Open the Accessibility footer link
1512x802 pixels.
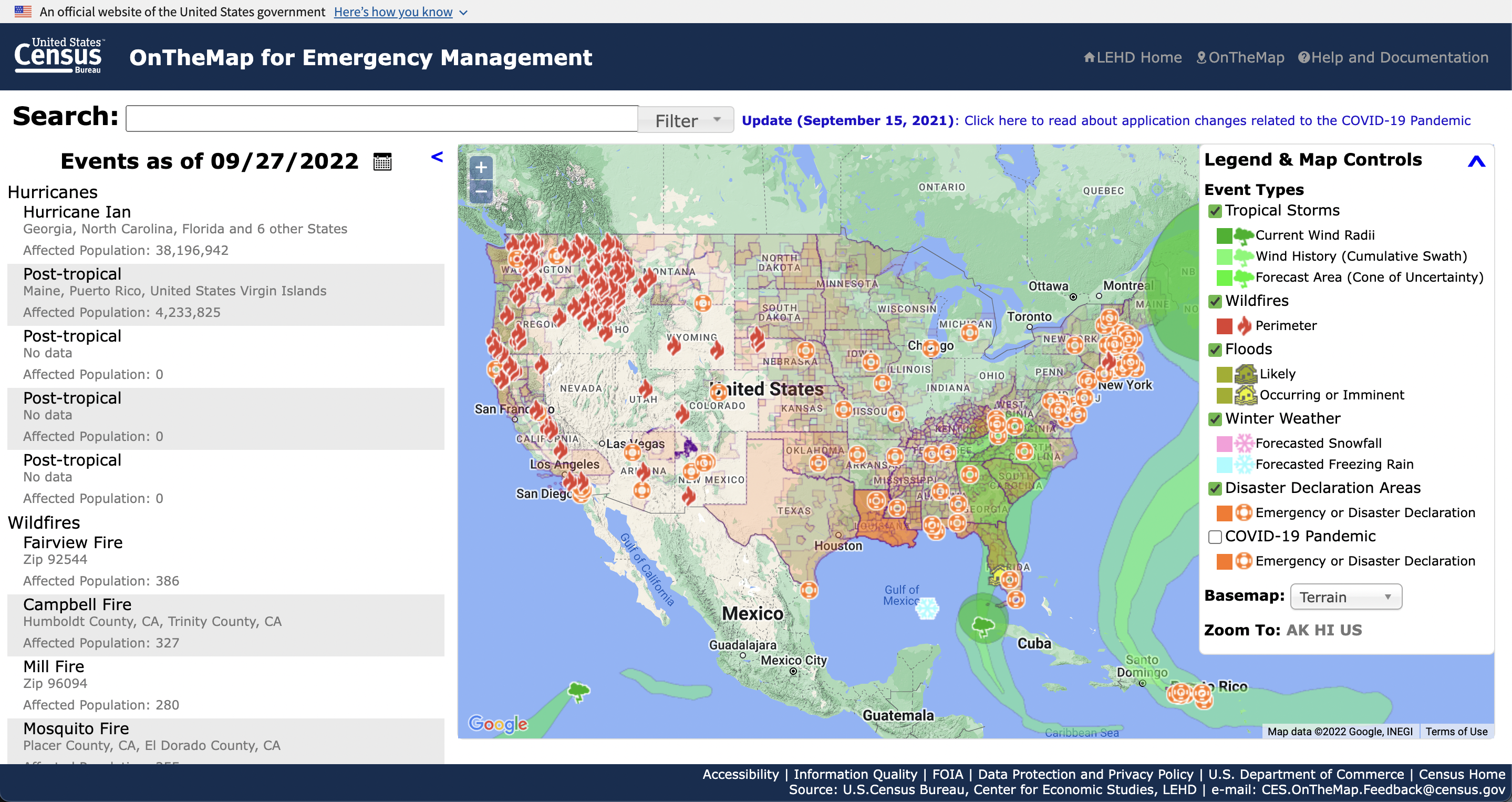pos(741,774)
